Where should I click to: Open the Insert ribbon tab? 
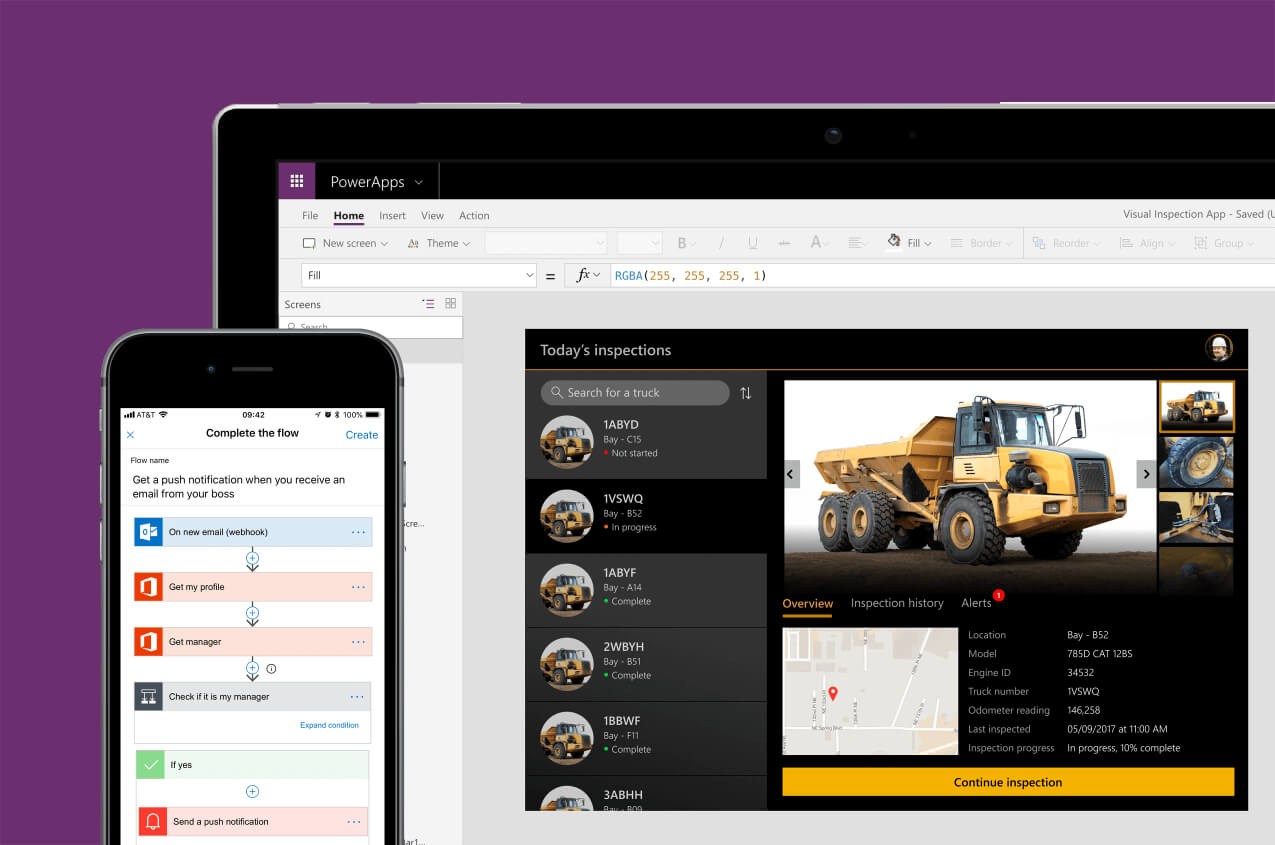pos(392,215)
